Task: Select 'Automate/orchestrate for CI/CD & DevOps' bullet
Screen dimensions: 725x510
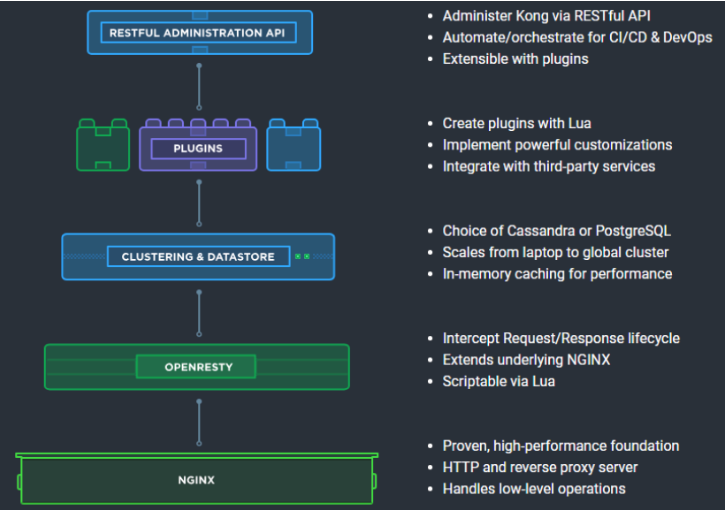Action: coord(577,37)
